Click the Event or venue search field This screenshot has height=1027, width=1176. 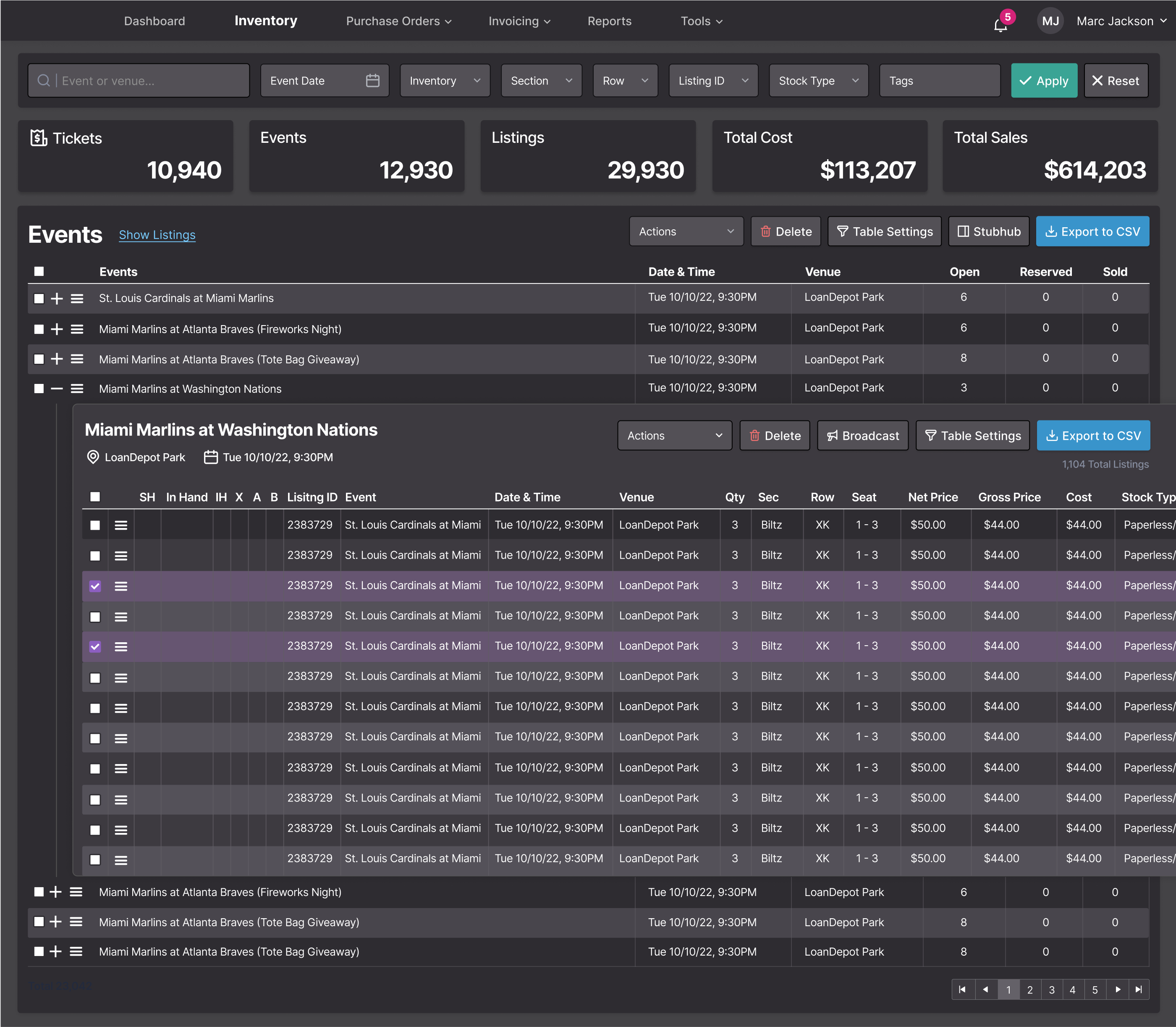(139, 81)
